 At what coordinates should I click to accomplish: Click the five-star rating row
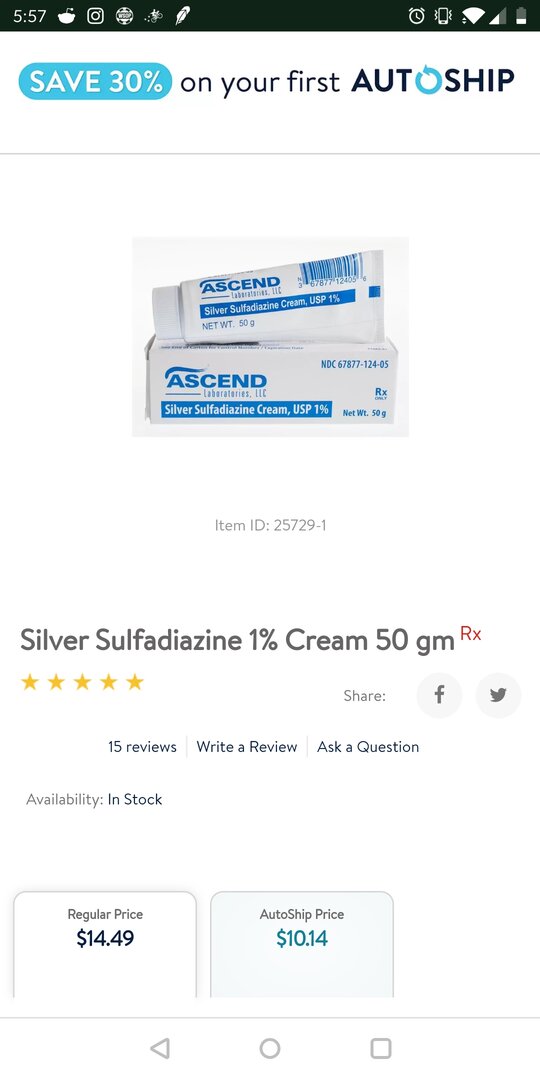coord(82,682)
